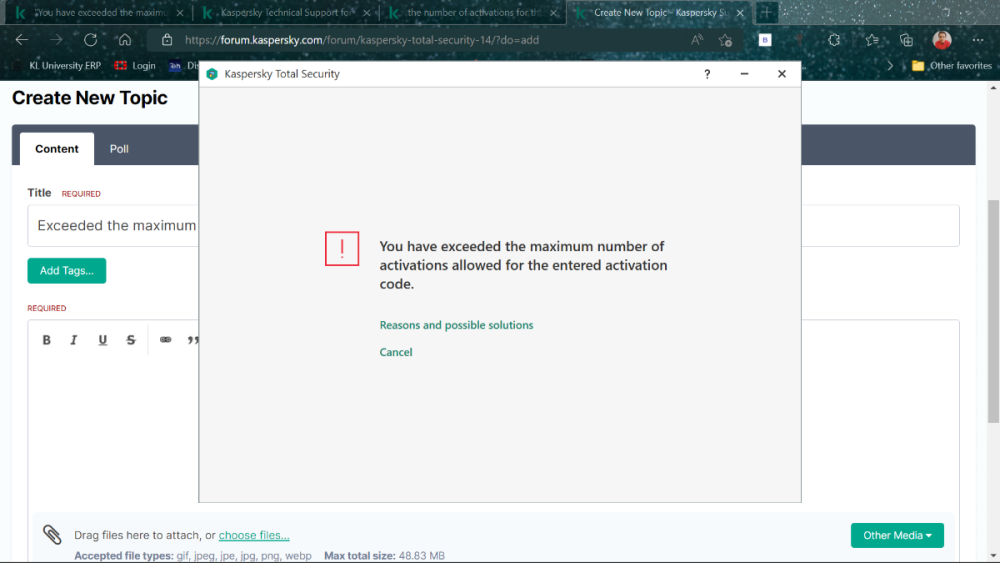1000x563 pixels.
Task: Open the browser Settings and more menu
Action: click(x=978, y=40)
